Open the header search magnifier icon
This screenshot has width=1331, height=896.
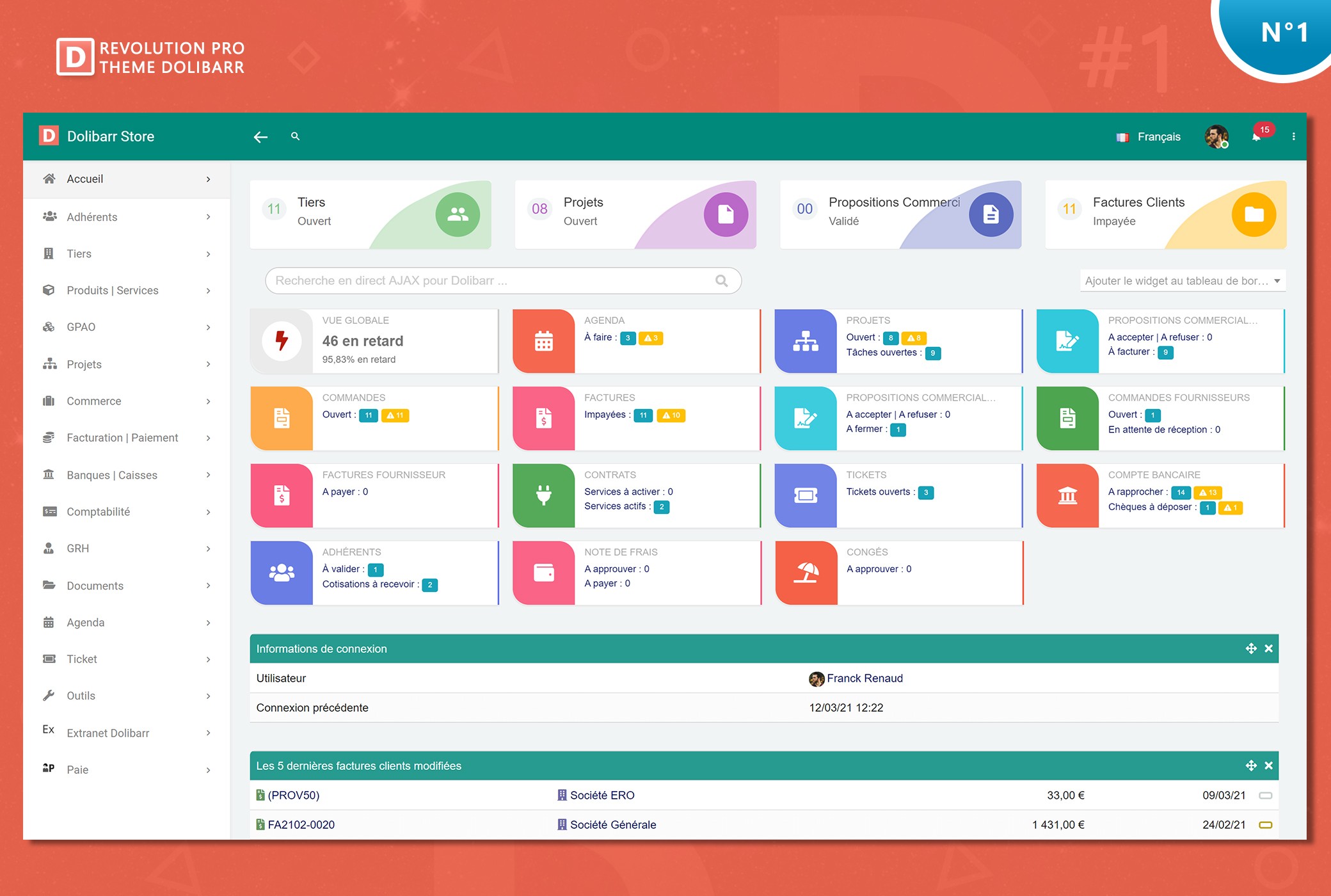pos(295,136)
